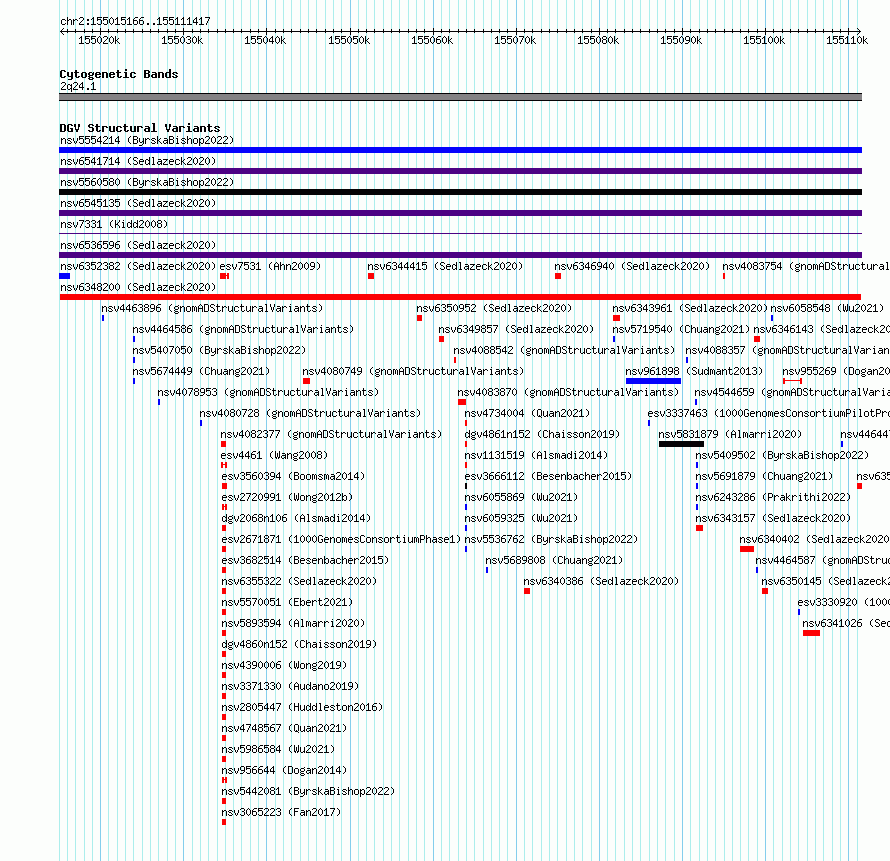890x861 pixels.
Task: Open nsv5560580 (ByrskaBishop2022) label
Action: tap(147, 182)
